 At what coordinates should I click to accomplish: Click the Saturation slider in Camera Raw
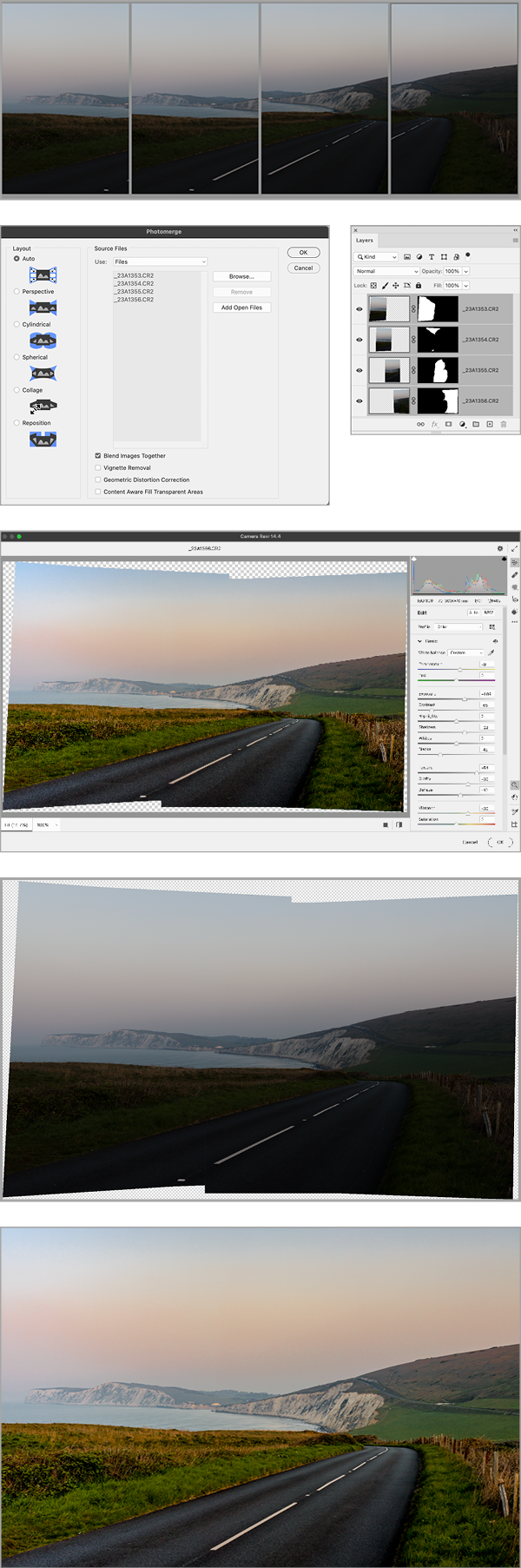[x=457, y=824]
